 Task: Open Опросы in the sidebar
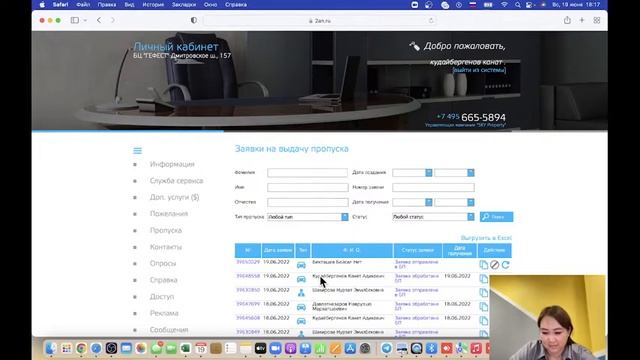(163, 264)
